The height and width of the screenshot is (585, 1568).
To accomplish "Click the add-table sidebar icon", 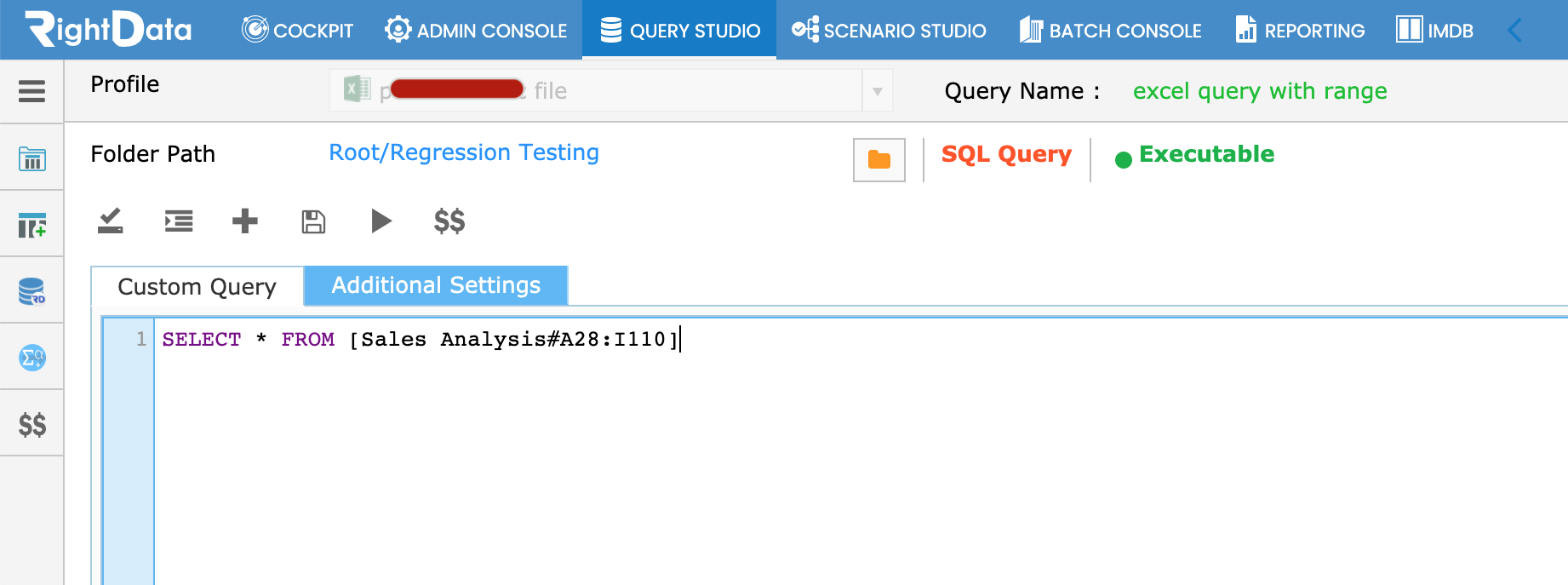I will 31,225.
